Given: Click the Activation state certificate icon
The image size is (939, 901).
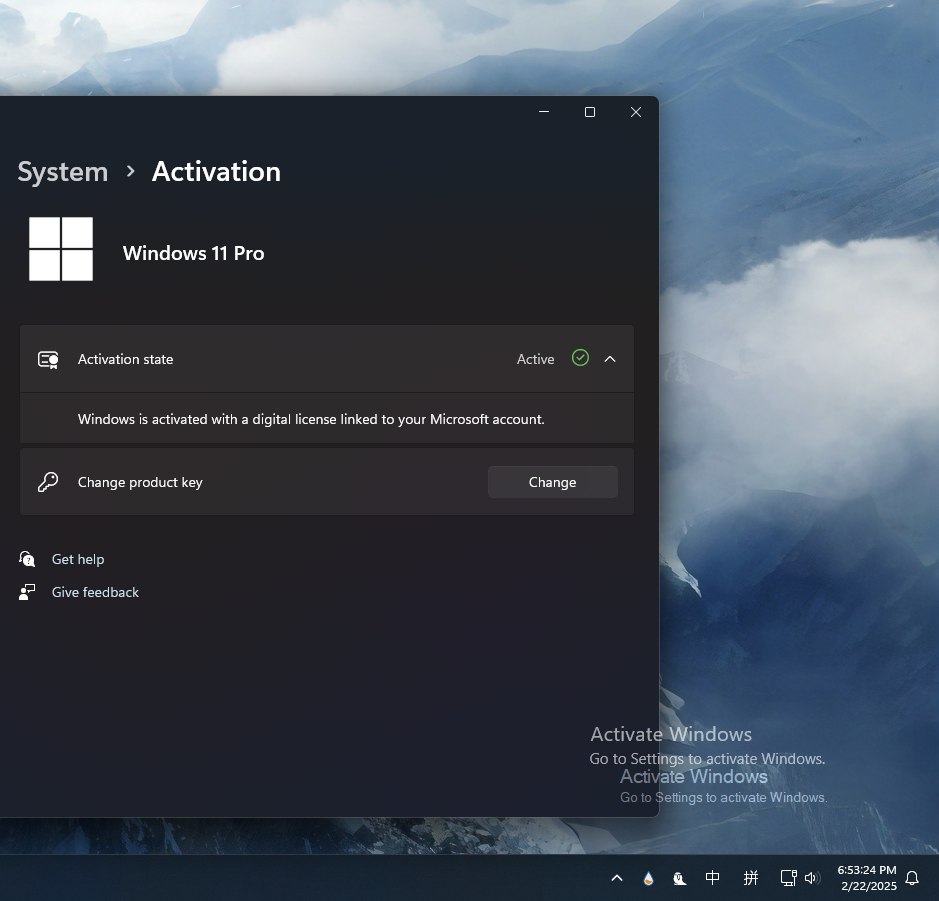Looking at the screenshot, I should [x=48, y=359].
